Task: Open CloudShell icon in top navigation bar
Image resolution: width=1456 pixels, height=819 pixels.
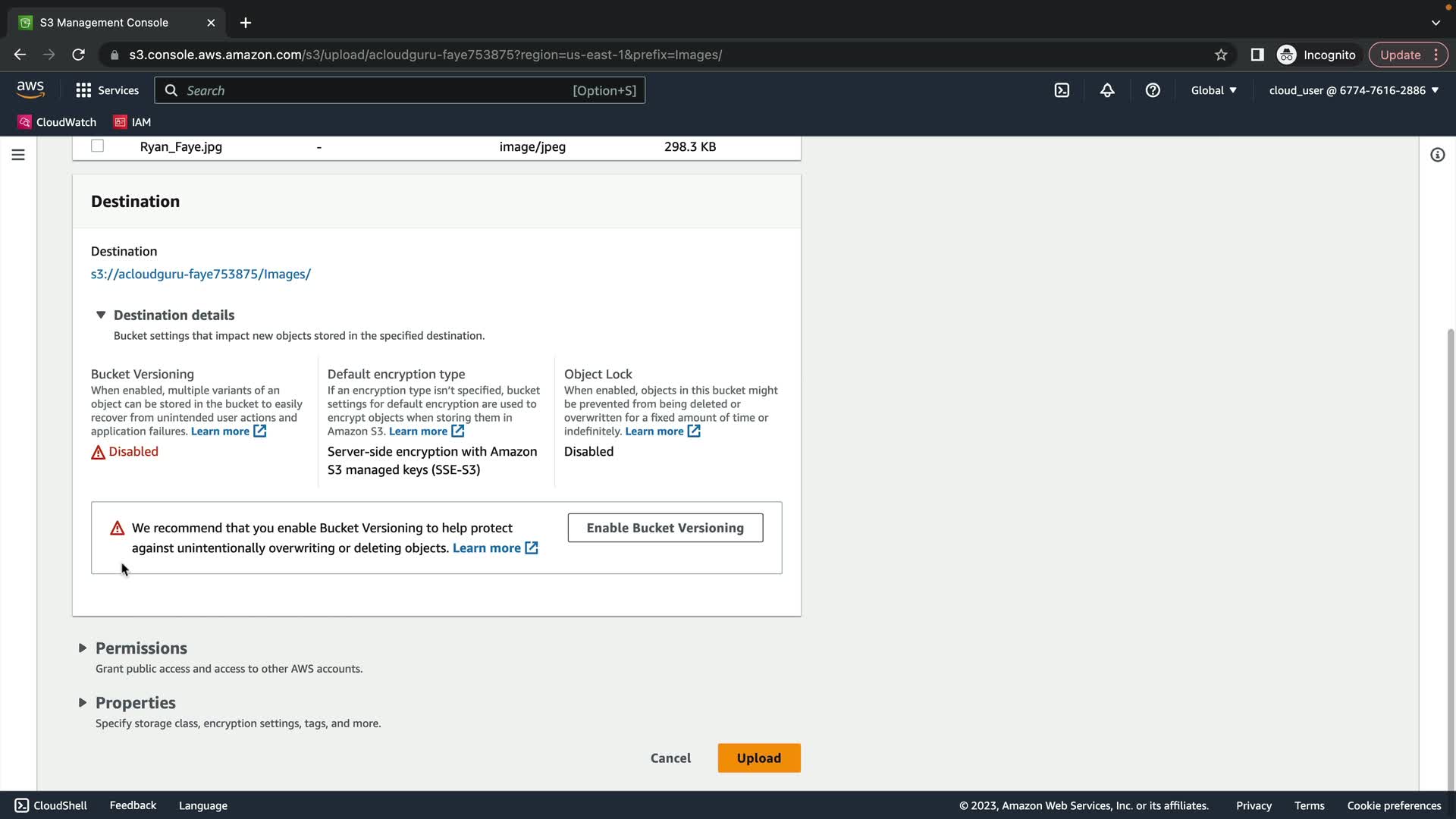Action: coord(1062,90)
